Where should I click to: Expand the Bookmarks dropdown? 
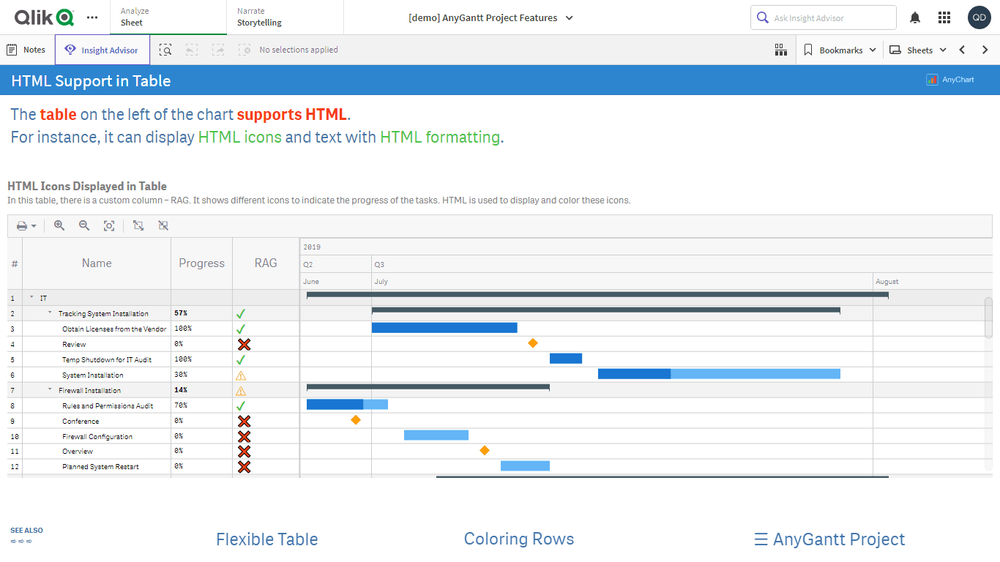[x=840, y=50]
